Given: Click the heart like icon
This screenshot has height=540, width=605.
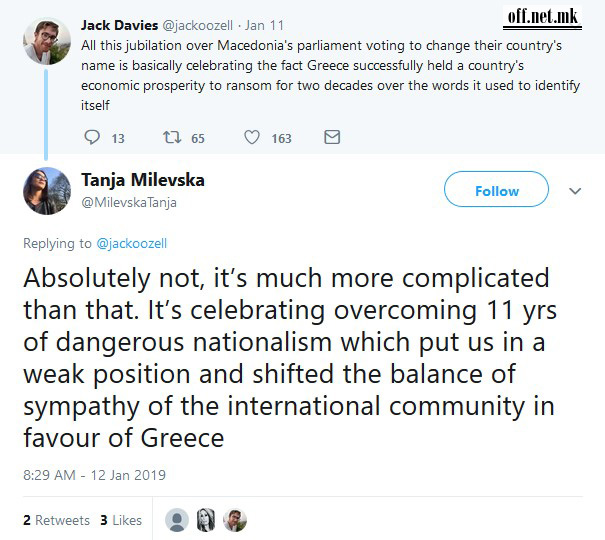Looking at the screenshot, I should point(252,137).
